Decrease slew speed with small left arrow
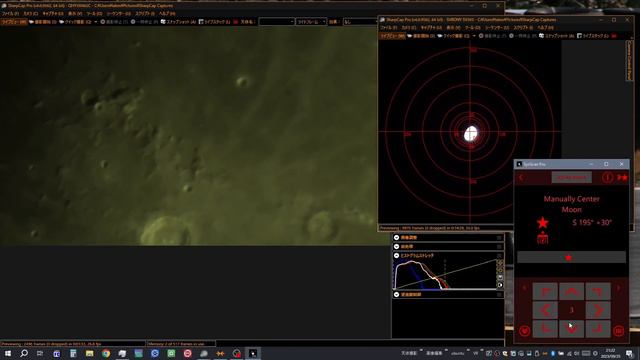The height and width of the screenshot is (360, 640). pyautogui.click(x=524, y=288)
